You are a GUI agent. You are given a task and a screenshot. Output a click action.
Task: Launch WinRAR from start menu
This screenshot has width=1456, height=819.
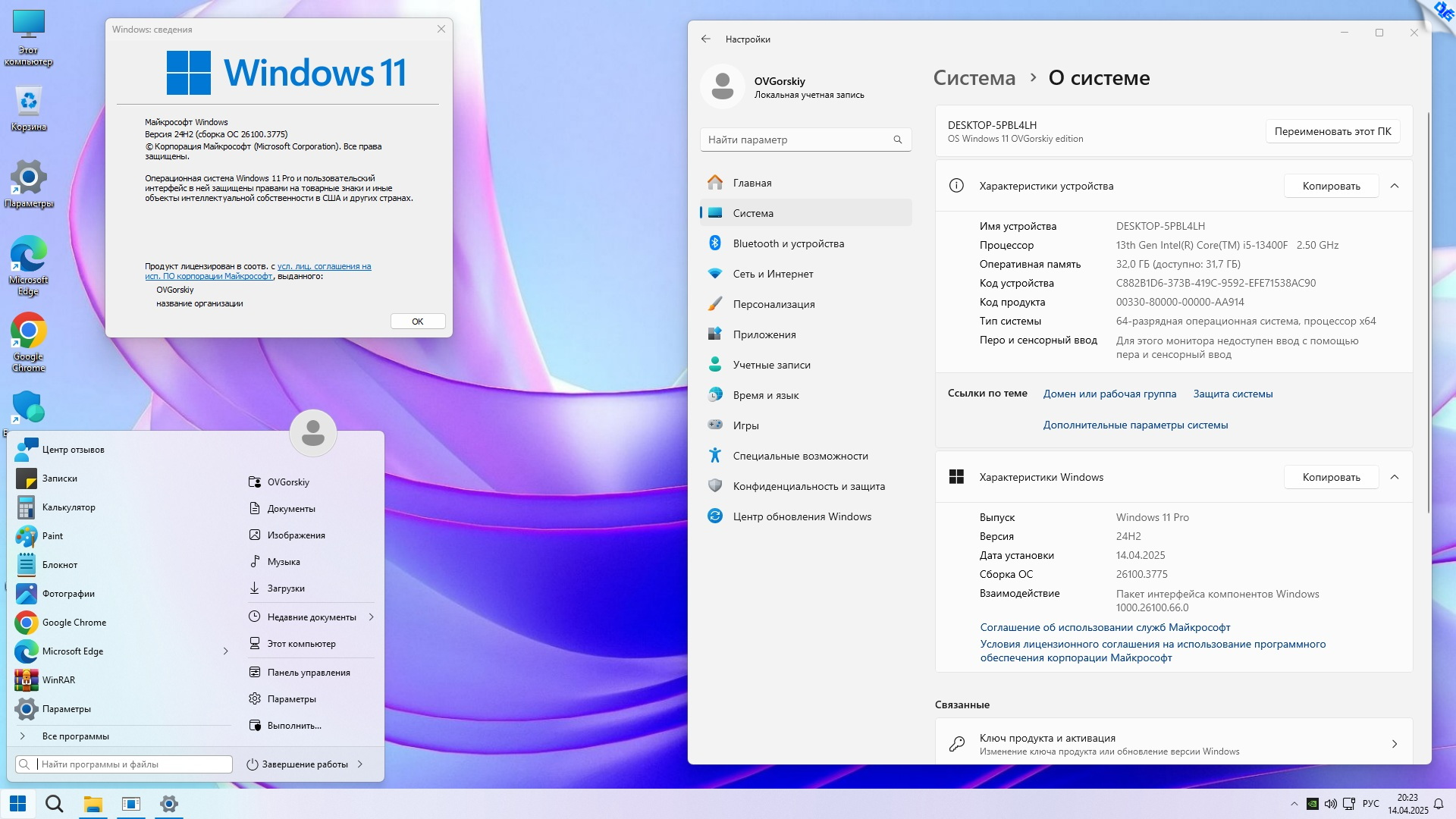point(58,680)
